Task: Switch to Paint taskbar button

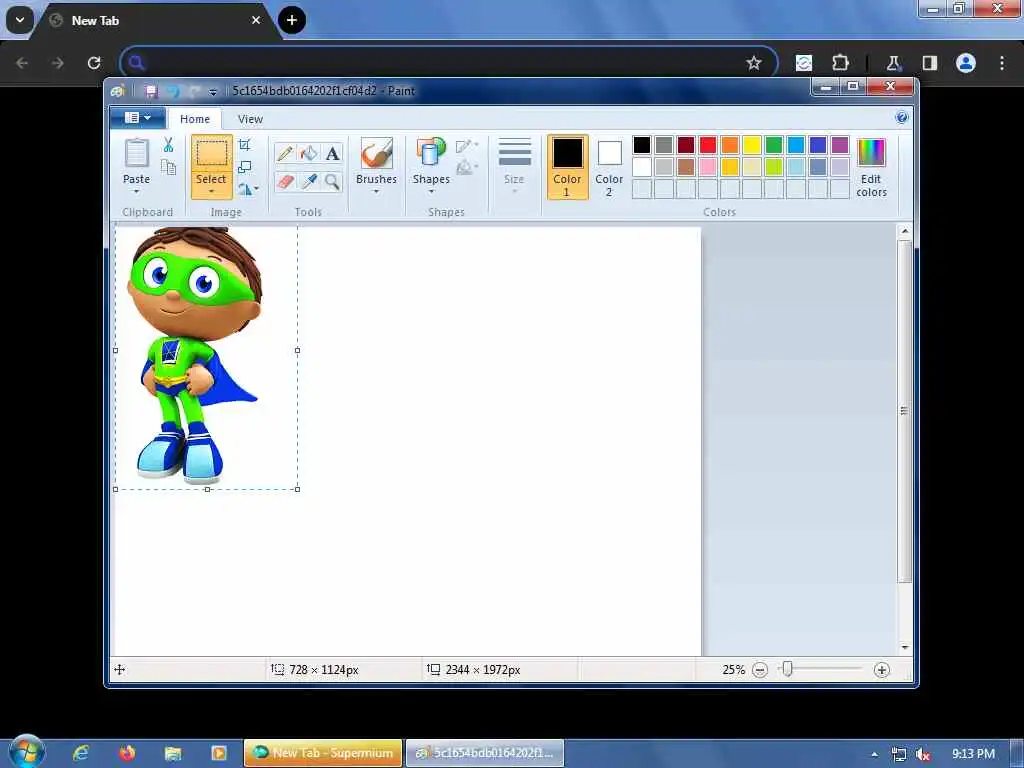Action: click(485, 753)
